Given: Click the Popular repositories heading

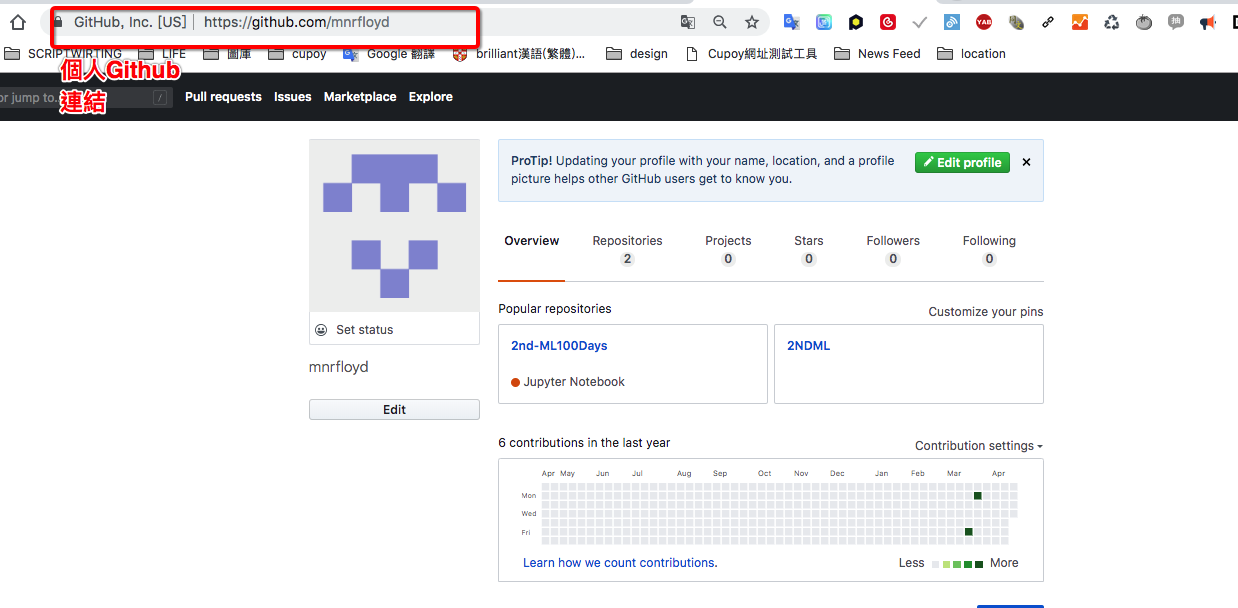Looking at the screenshot, I should pos(555,309).
